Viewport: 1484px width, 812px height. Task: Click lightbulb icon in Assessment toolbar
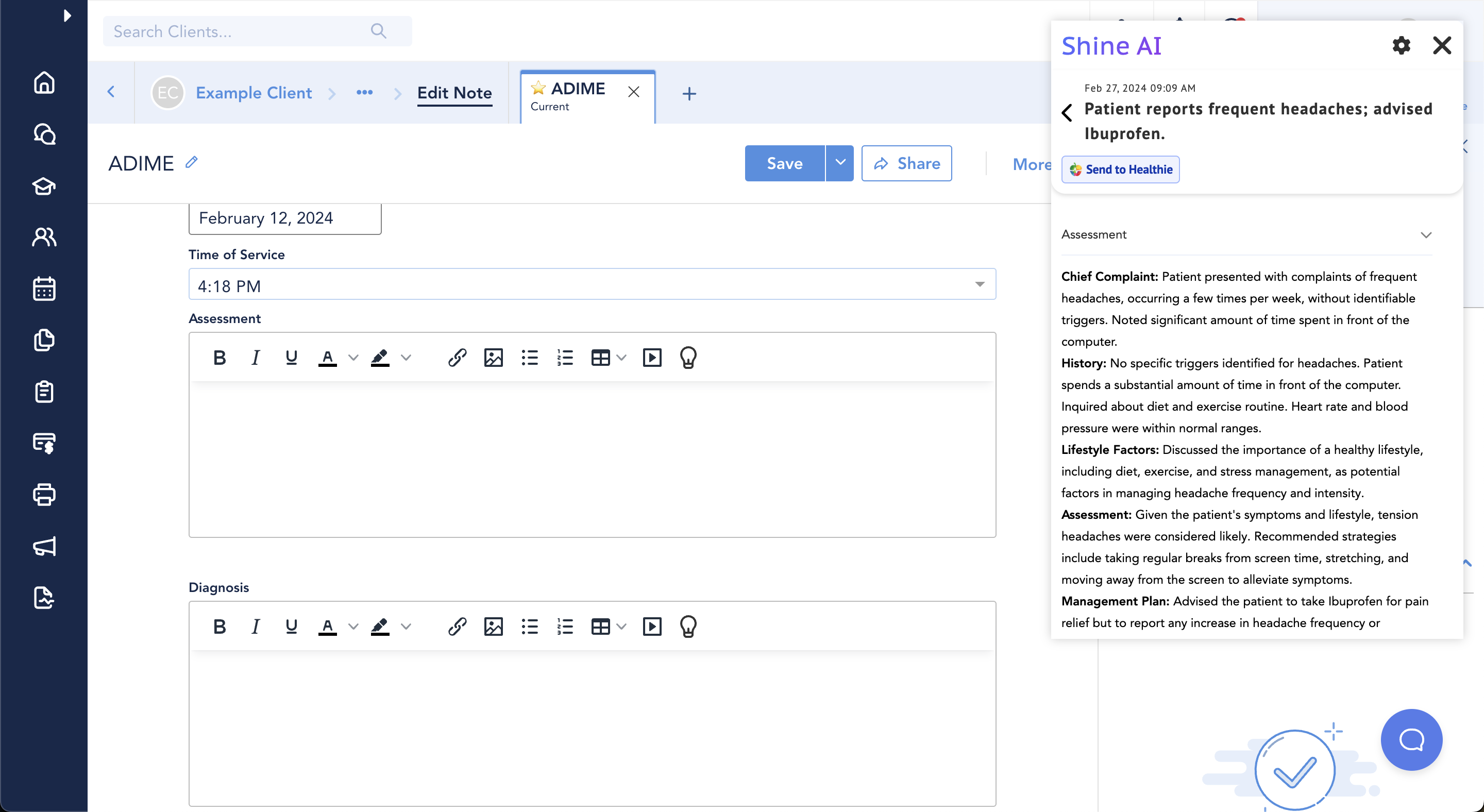point(688,358)
